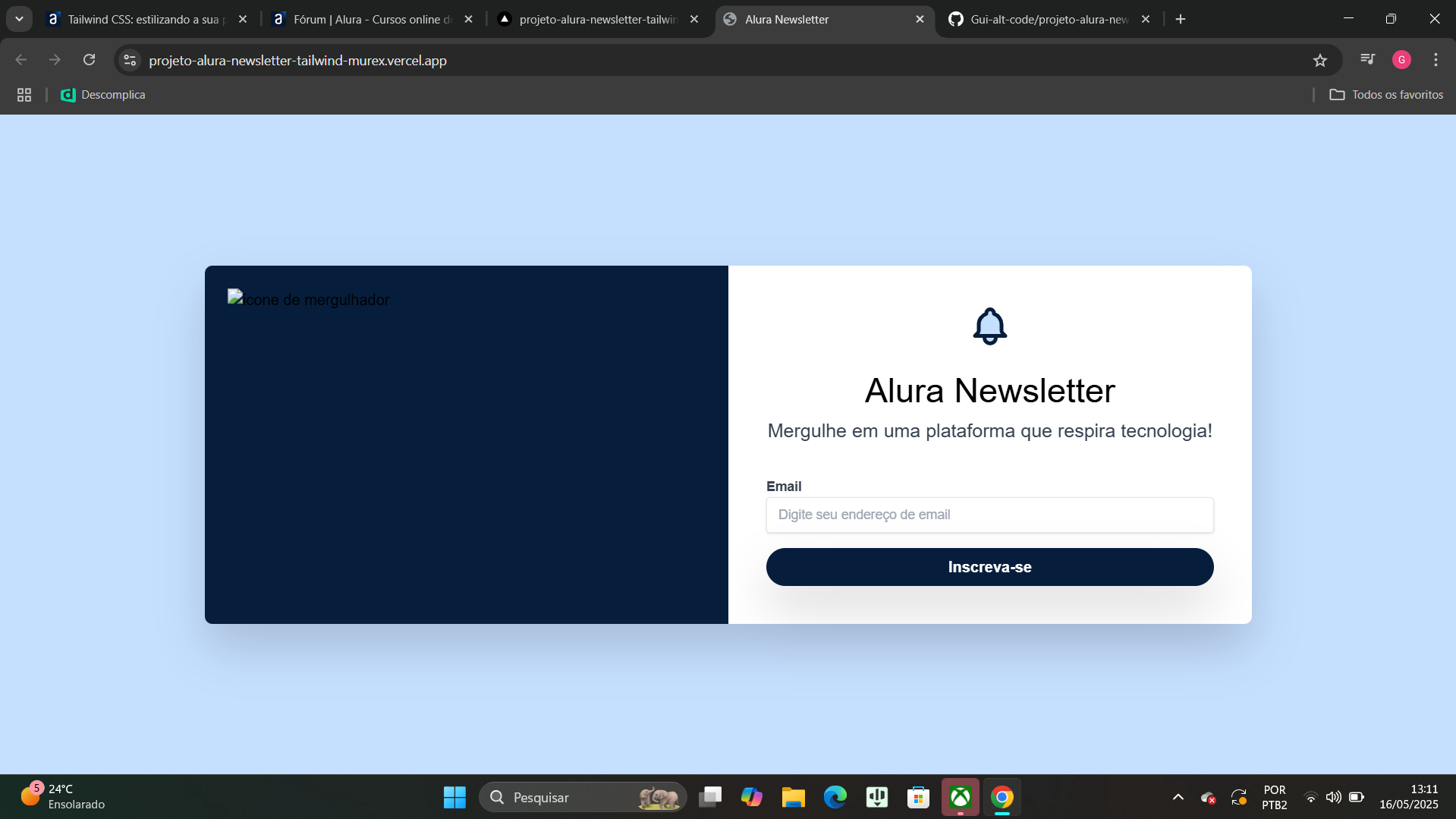Open Task View from the taskbar
This screenshot has height=819, width=1456.
tap(710, 797)
